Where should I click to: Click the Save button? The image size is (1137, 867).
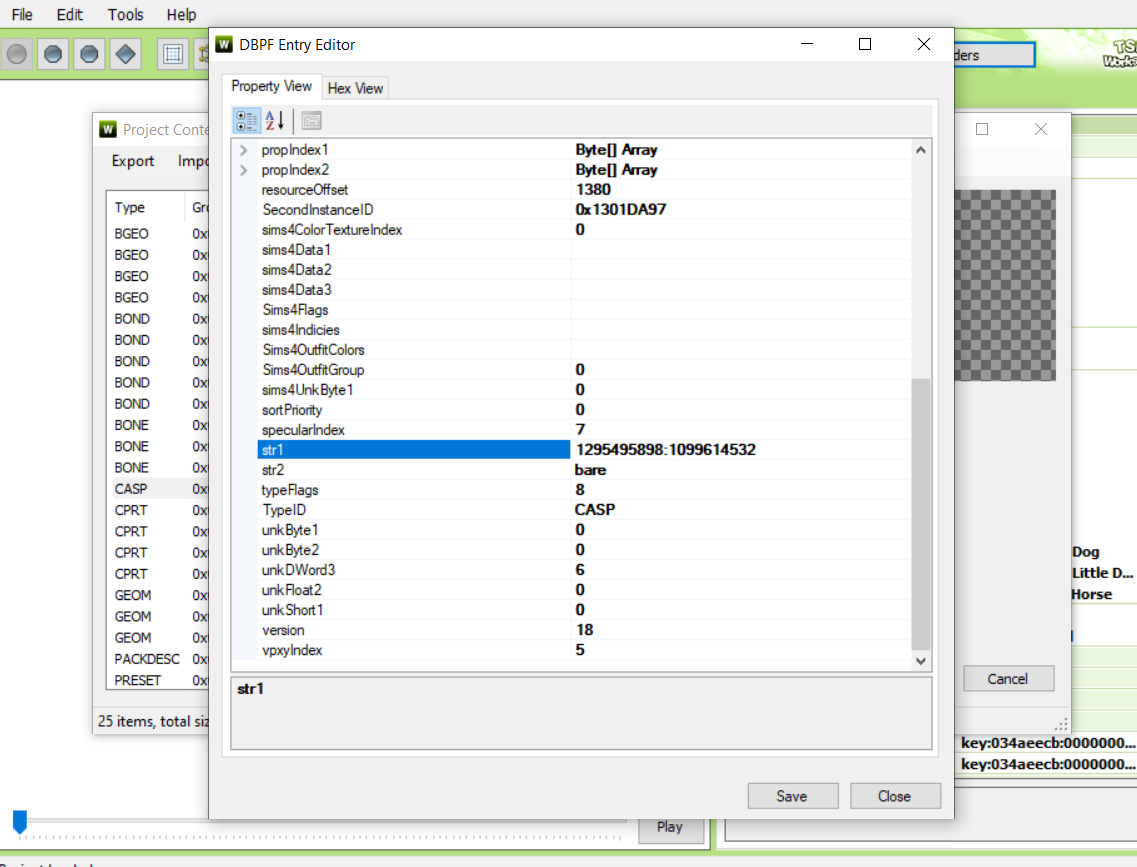pyautogui.click(x=793, y=796)
